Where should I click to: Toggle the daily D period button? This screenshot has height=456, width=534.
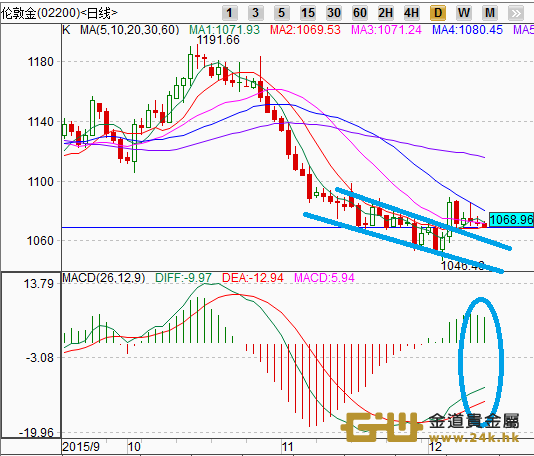click(x=438, y=13)
